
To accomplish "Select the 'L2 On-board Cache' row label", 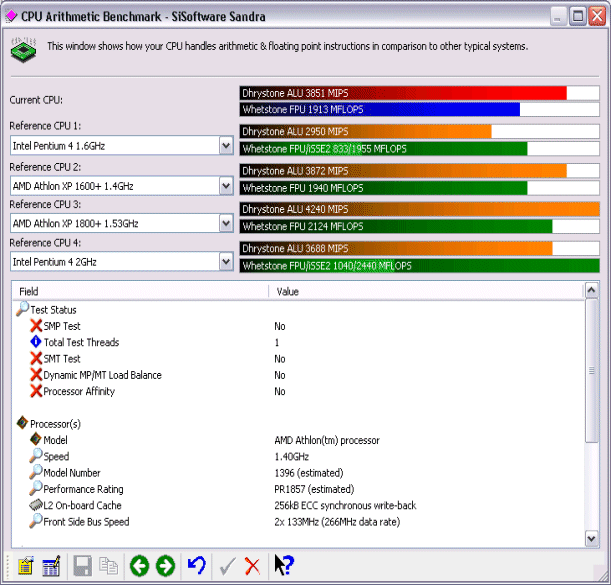I will [83, 505].
